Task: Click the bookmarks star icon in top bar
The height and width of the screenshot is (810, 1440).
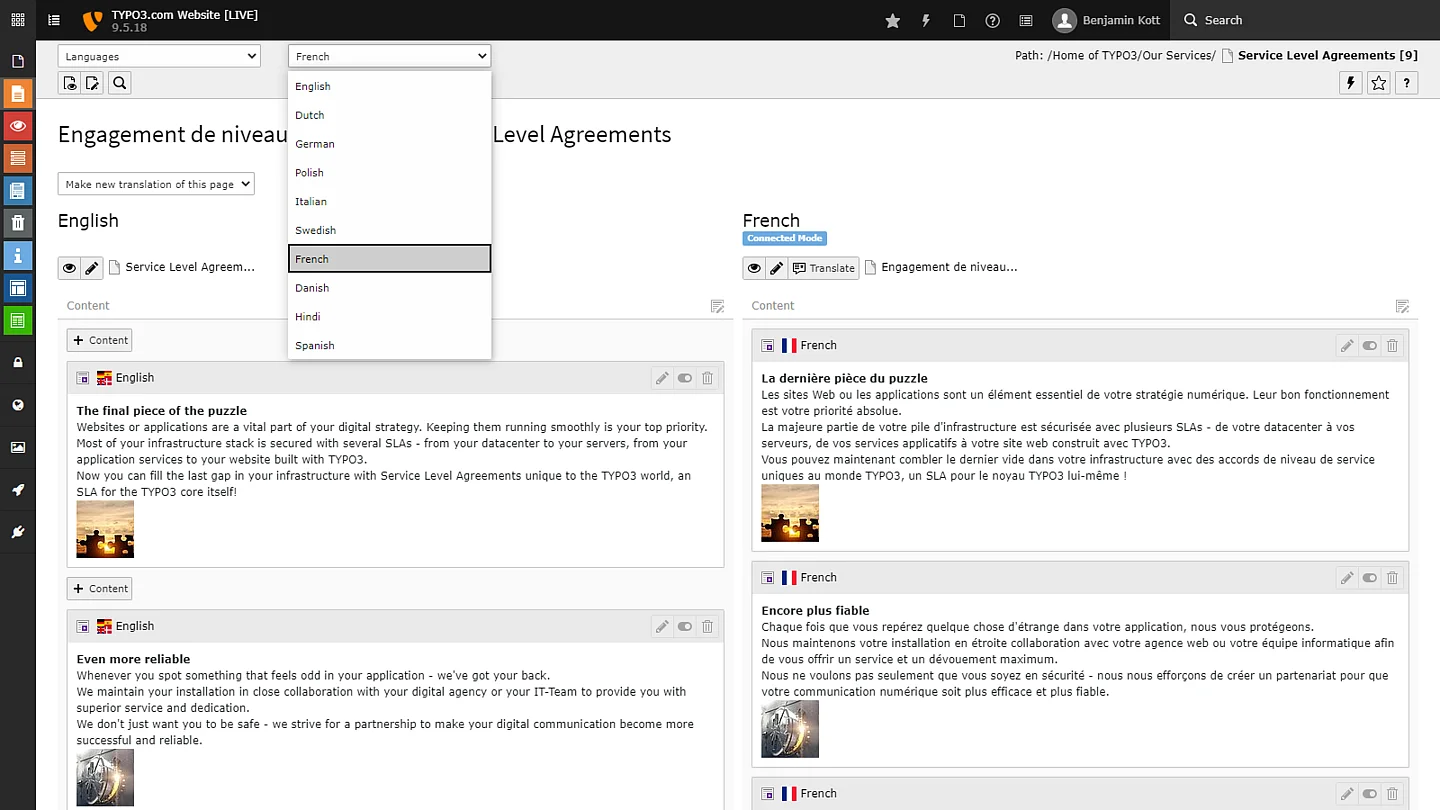Action: coord(892,20)
